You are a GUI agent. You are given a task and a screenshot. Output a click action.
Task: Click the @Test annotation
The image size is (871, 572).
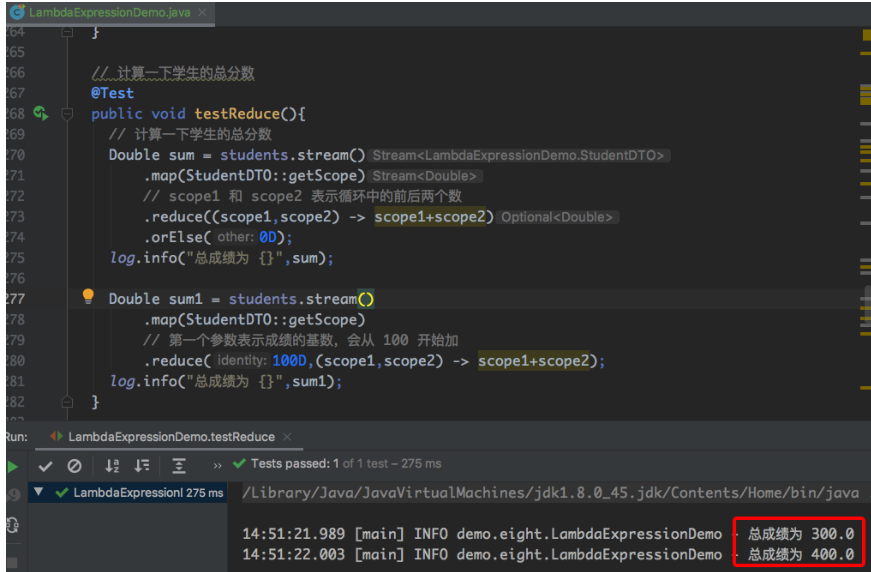coord(112,93)
